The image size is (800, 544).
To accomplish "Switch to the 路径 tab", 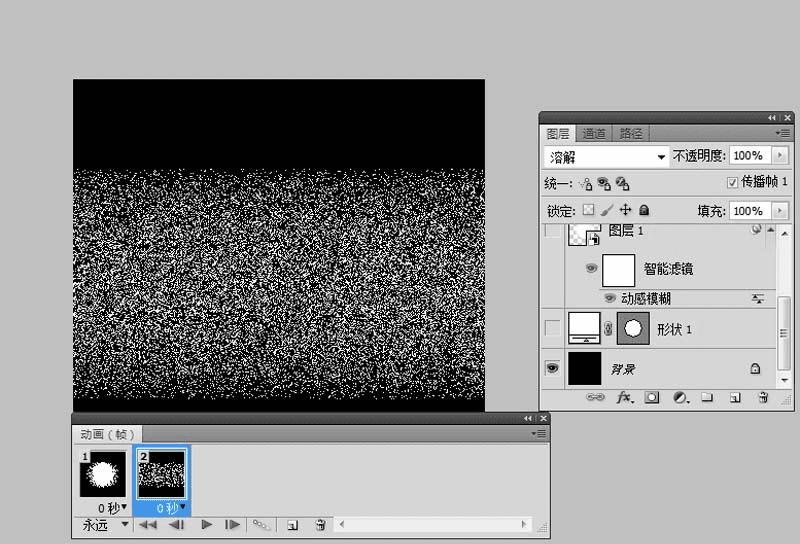I will (x=631, y=134).
